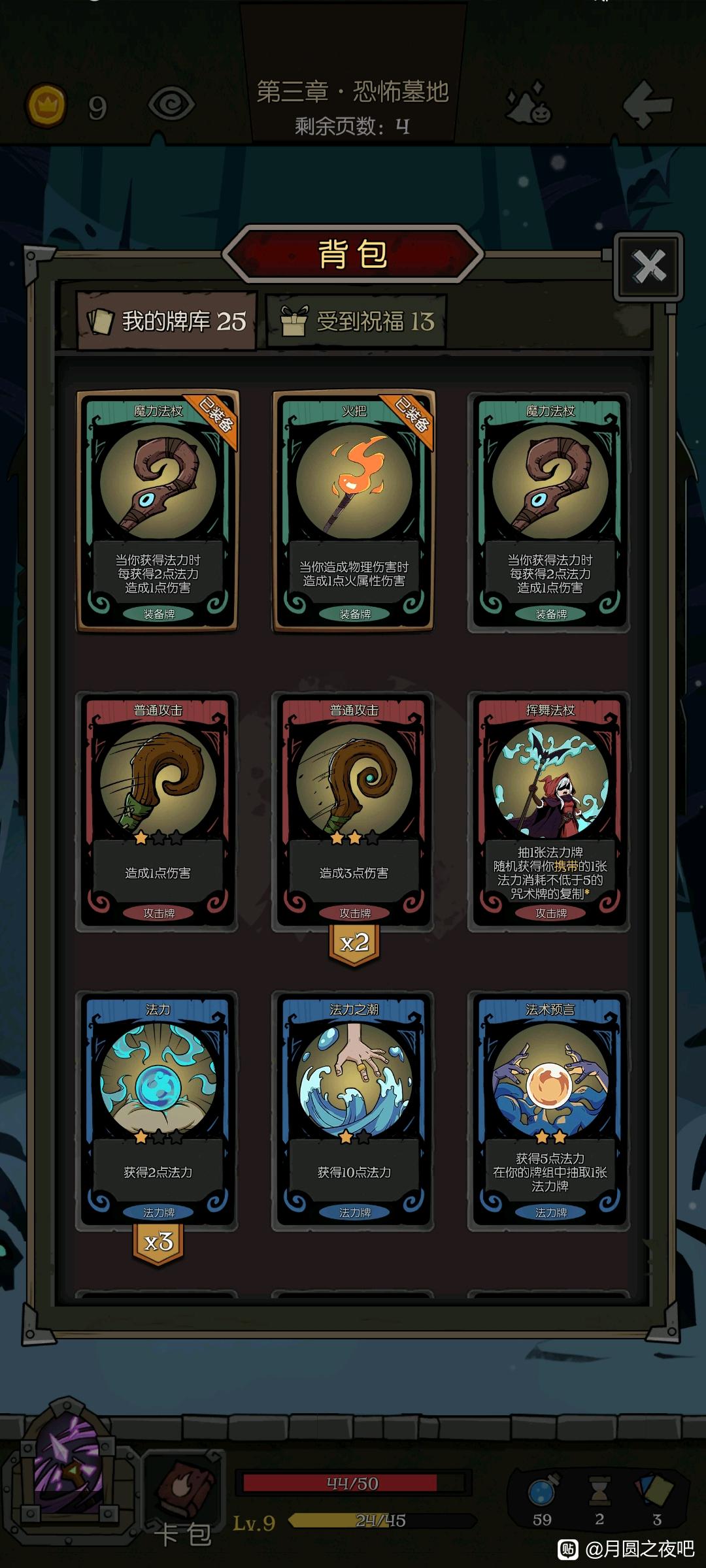Screen dimensions: 706x1568
Task: Select the 火把 torch equipment card
Action: click(354, 511)
